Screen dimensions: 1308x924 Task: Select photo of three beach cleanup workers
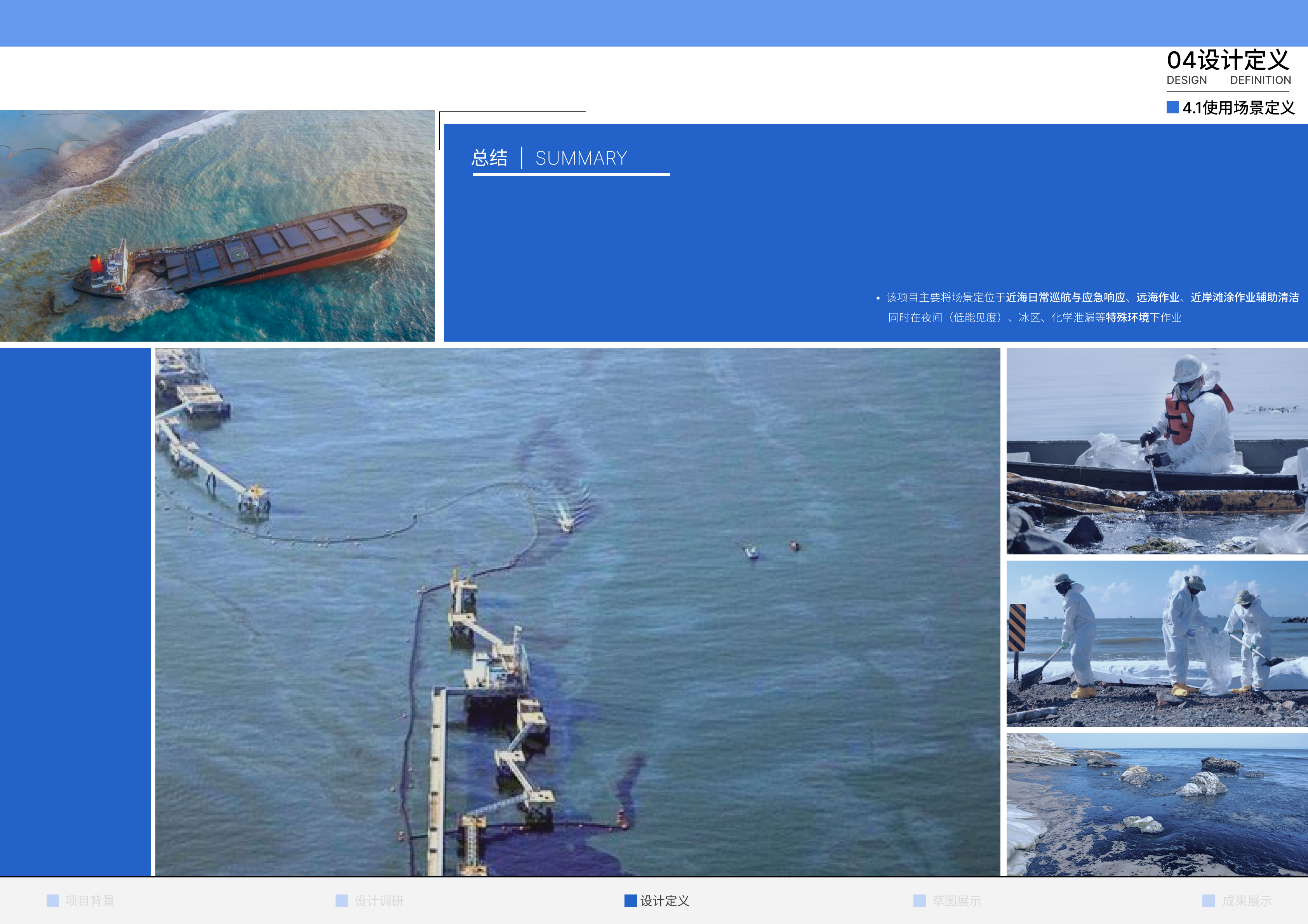[x=1157, y=643]
